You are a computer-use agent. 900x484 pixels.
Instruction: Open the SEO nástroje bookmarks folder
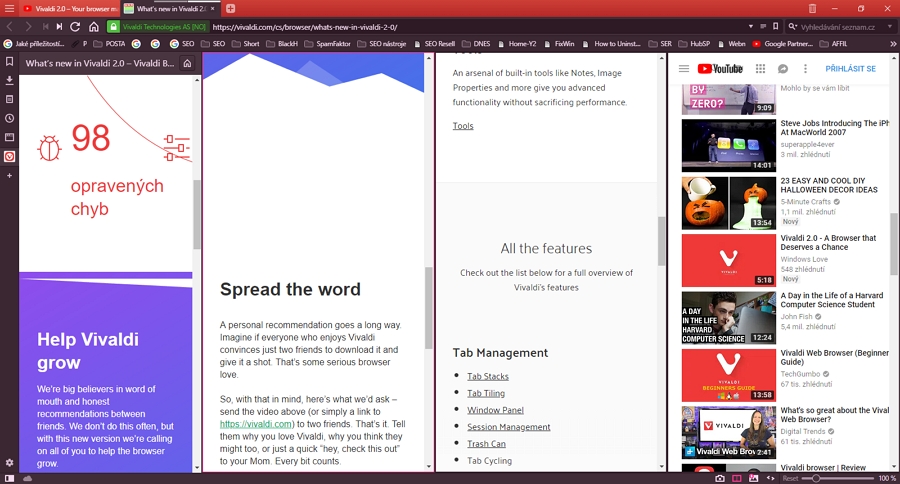[x=382, y=44]
